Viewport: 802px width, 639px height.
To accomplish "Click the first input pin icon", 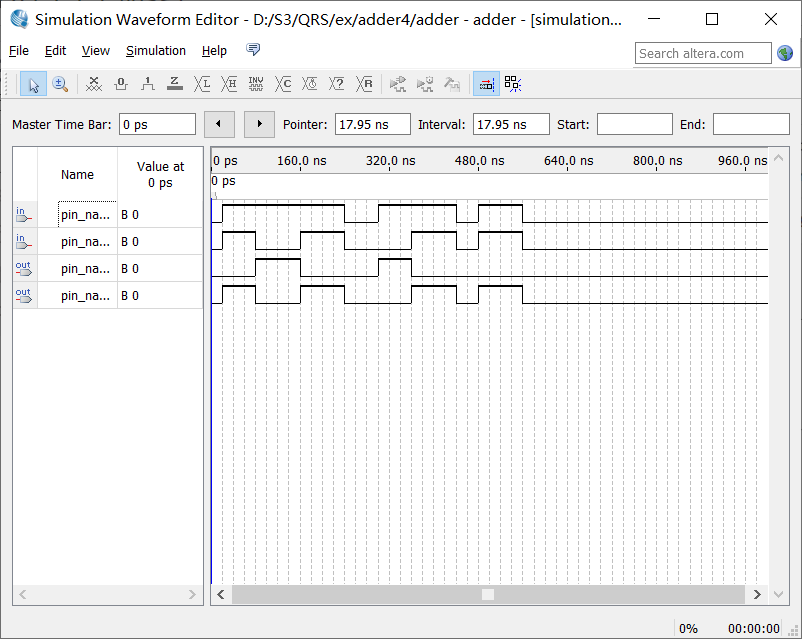I will pos(24,214).
